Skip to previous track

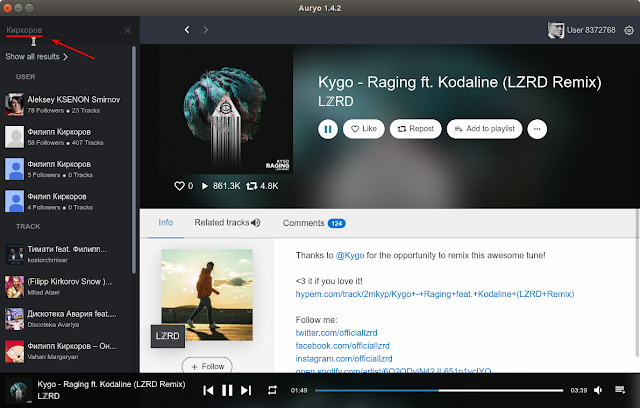tap(208, 390)
